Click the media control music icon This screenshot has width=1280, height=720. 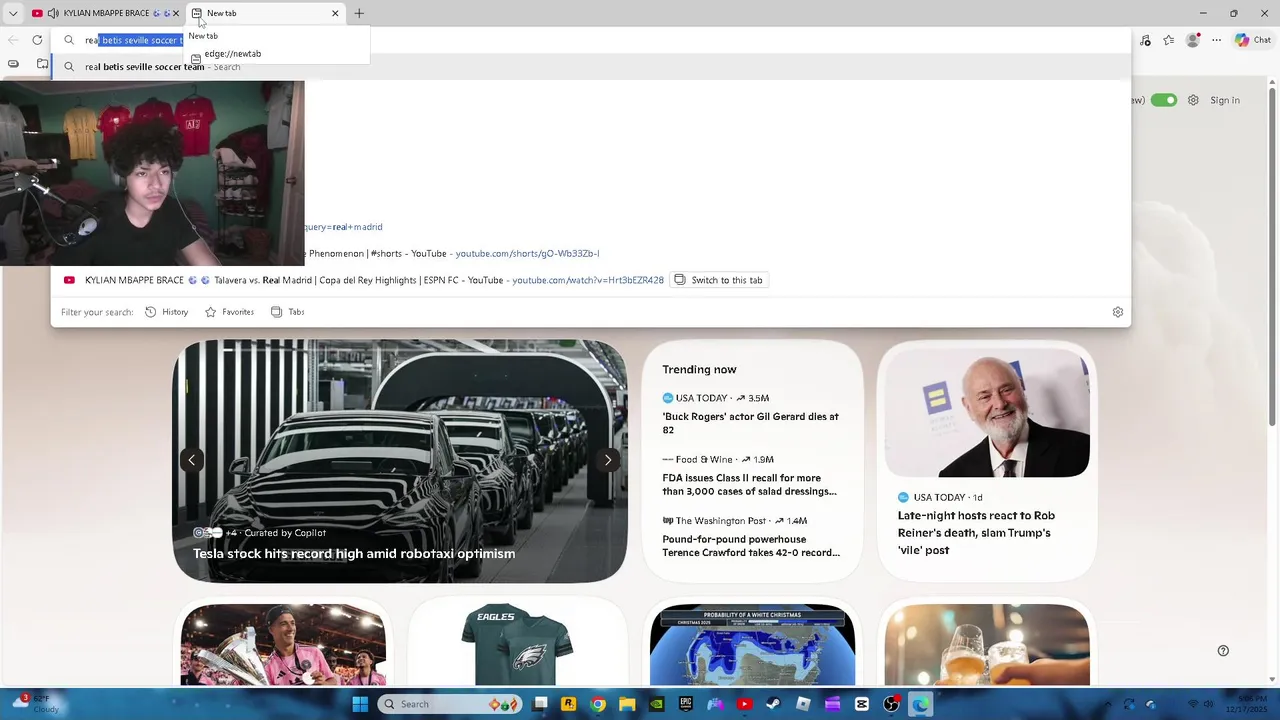click(x=1145, y=40)
